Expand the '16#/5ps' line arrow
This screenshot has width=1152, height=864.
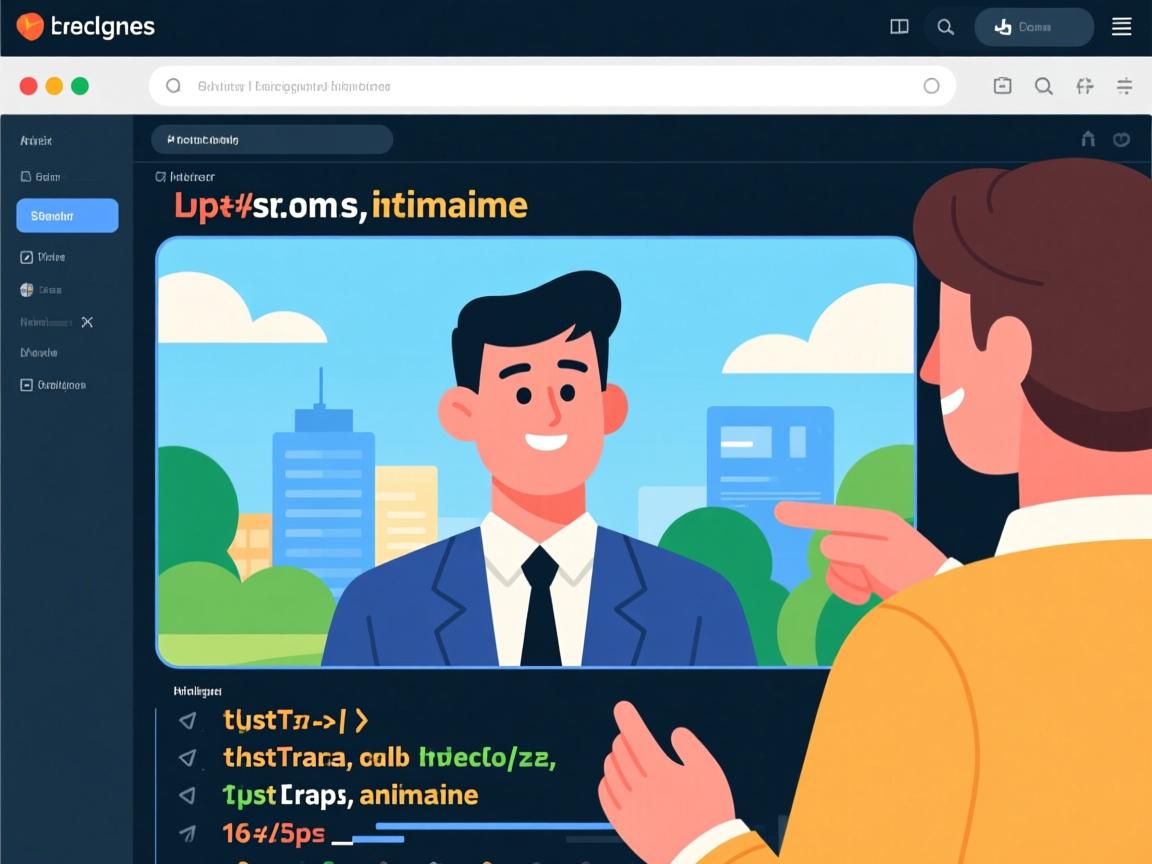click(186, 832)
